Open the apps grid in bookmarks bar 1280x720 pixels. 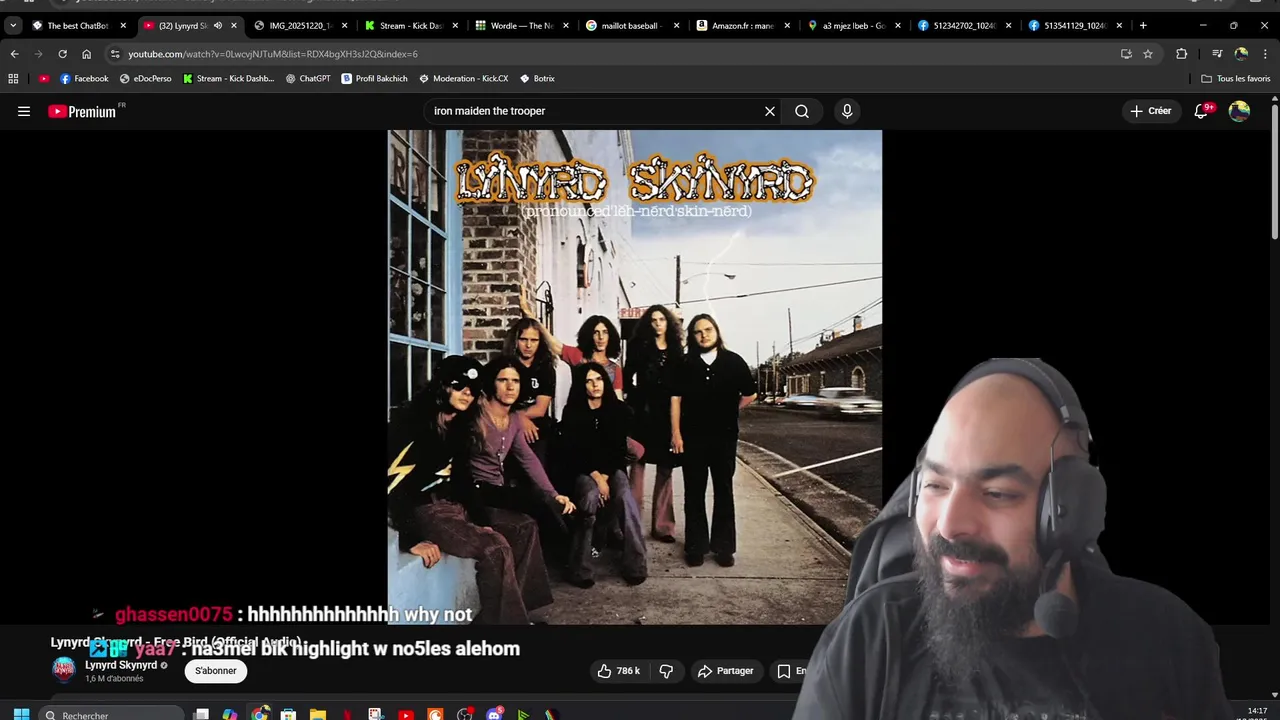13,78
